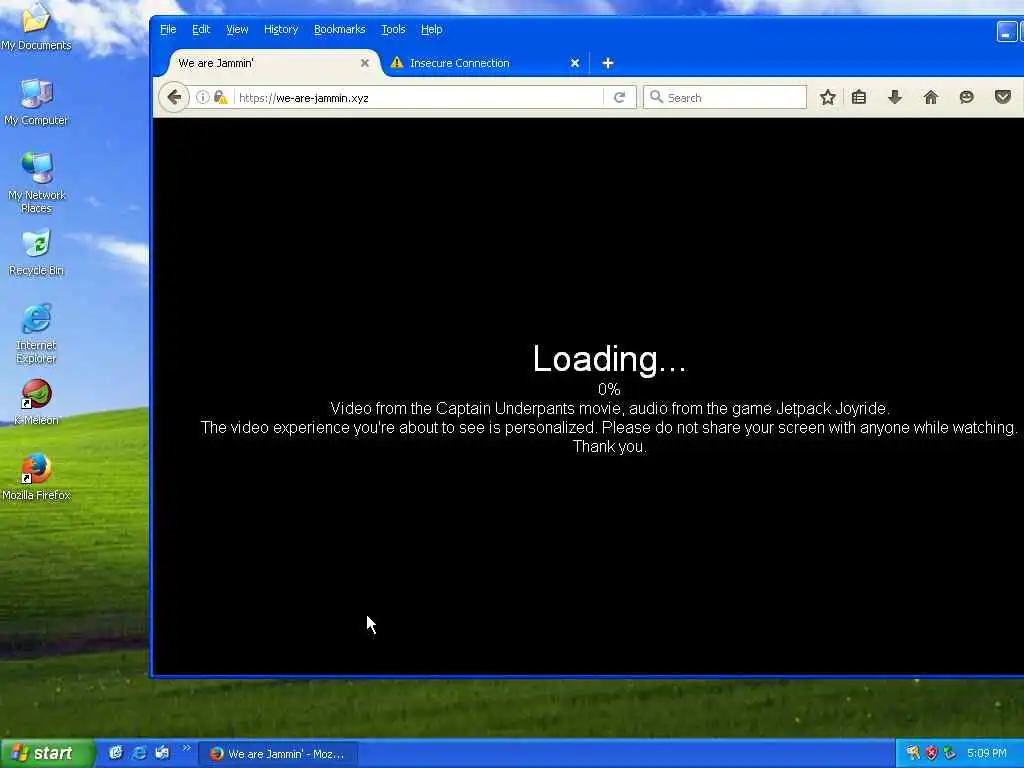Open the File menu
Screen dimensions: 1024x768
coord(168,29)
